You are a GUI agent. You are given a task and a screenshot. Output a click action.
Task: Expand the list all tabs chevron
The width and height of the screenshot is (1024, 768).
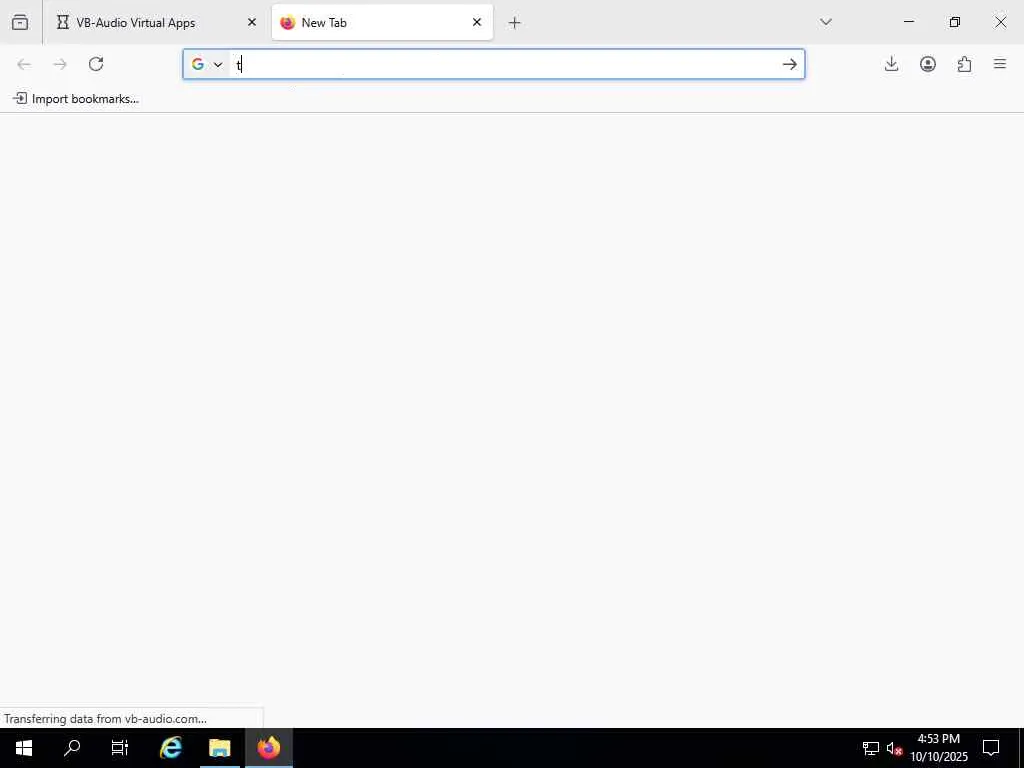(825, 22)
